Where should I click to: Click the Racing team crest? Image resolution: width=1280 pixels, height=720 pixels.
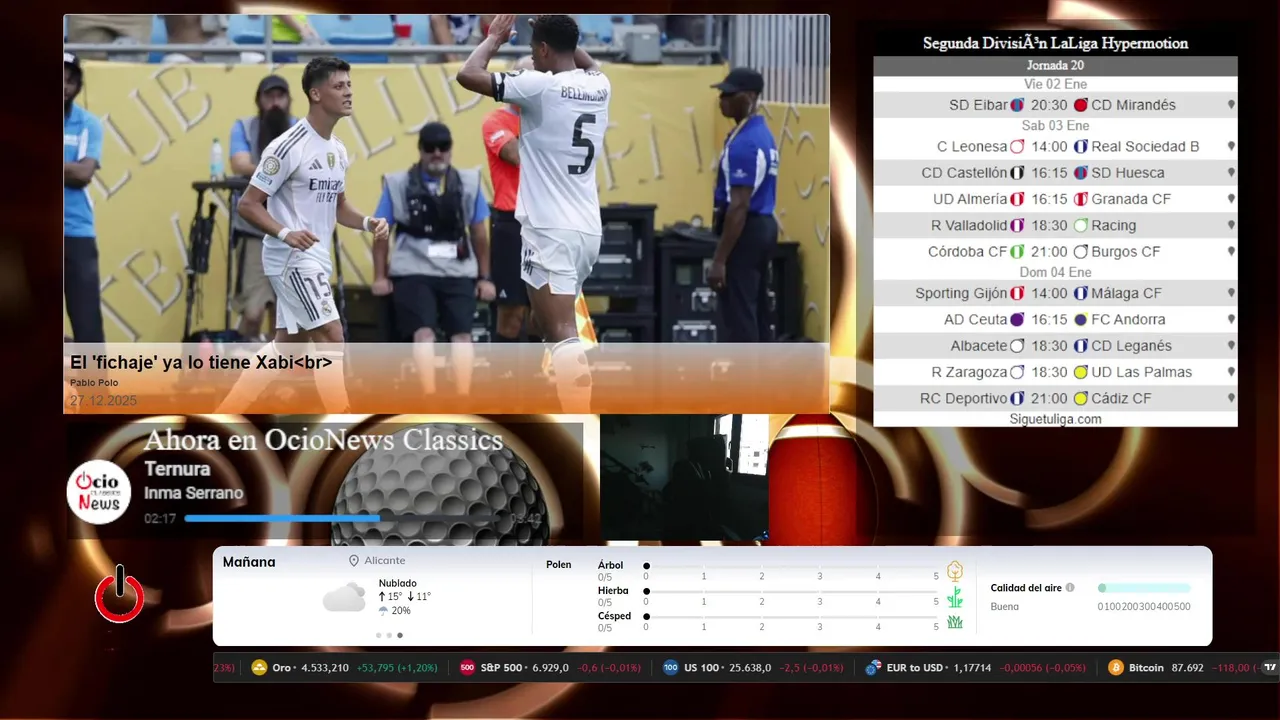pos(1080,225)
